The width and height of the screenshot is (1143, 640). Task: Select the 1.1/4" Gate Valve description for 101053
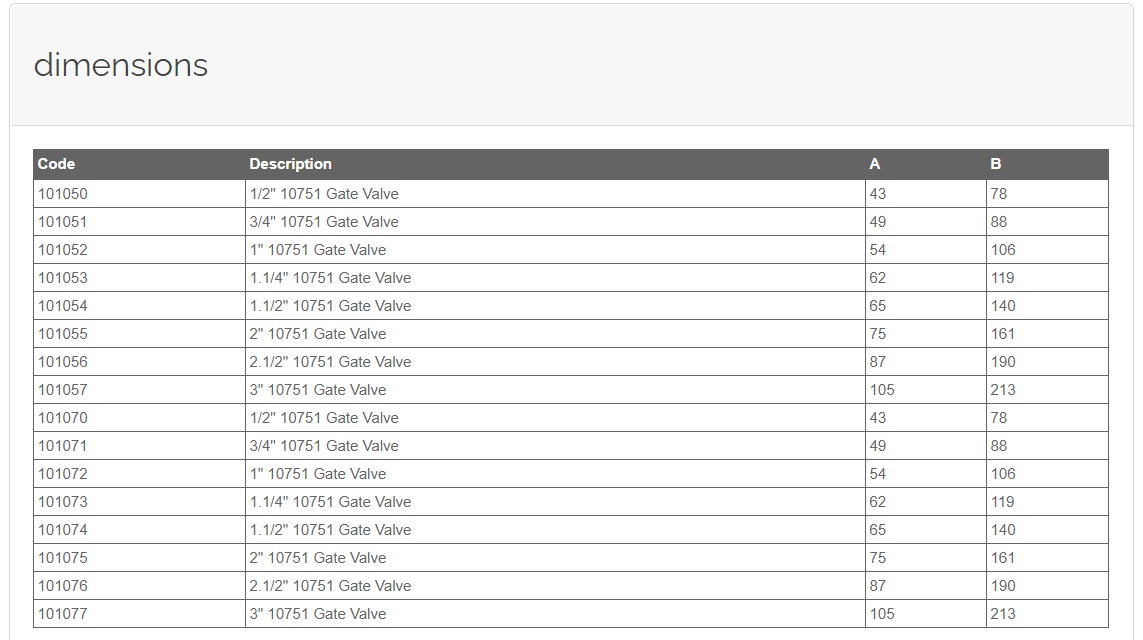tap(330, 278)
